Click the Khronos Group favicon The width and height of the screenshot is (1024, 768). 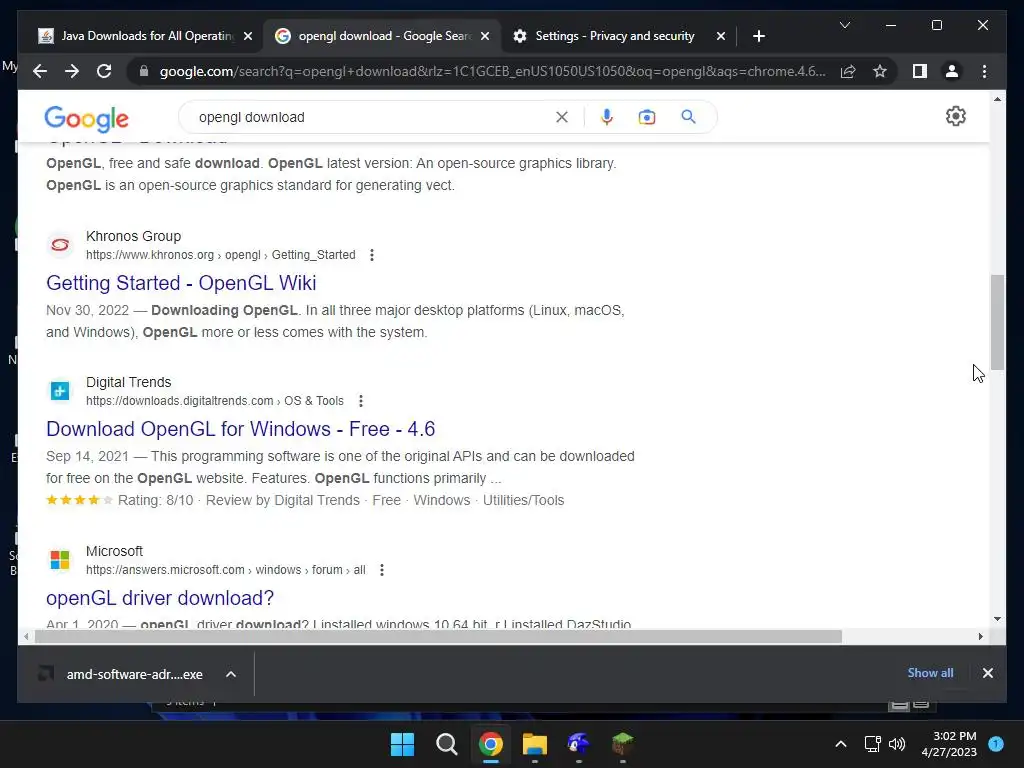coord(60,245)
